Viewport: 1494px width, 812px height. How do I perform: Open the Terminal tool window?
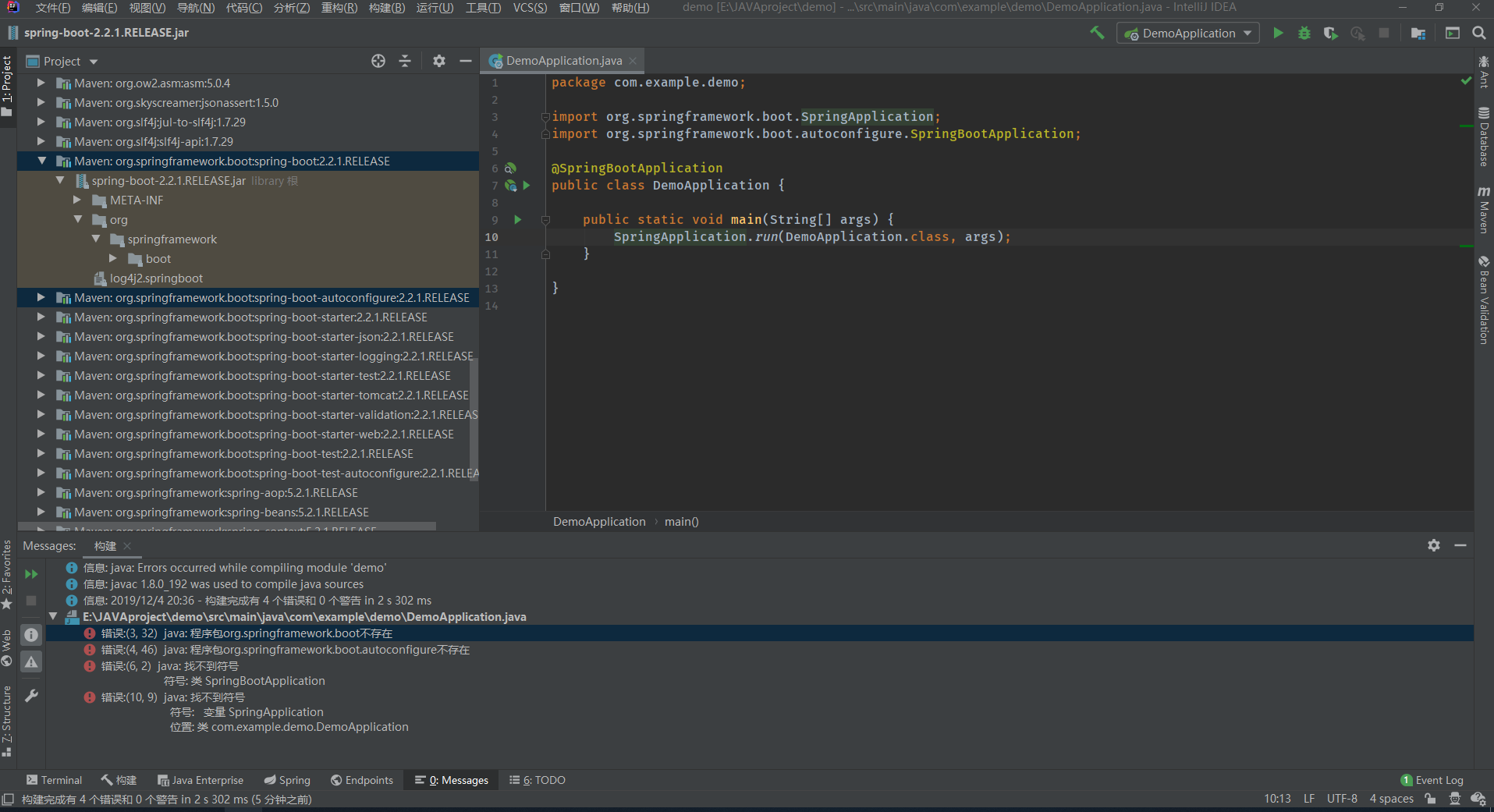(x=54, y=780)
